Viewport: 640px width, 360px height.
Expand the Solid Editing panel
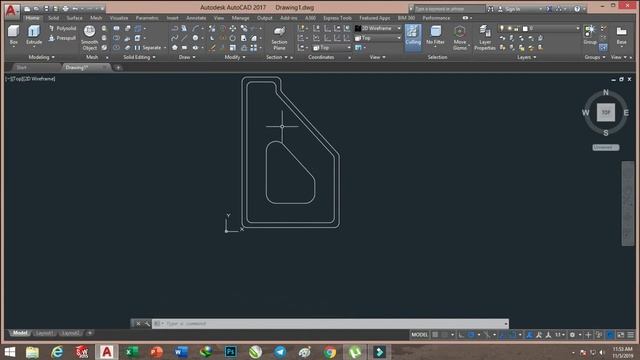[x=139, y=58]
